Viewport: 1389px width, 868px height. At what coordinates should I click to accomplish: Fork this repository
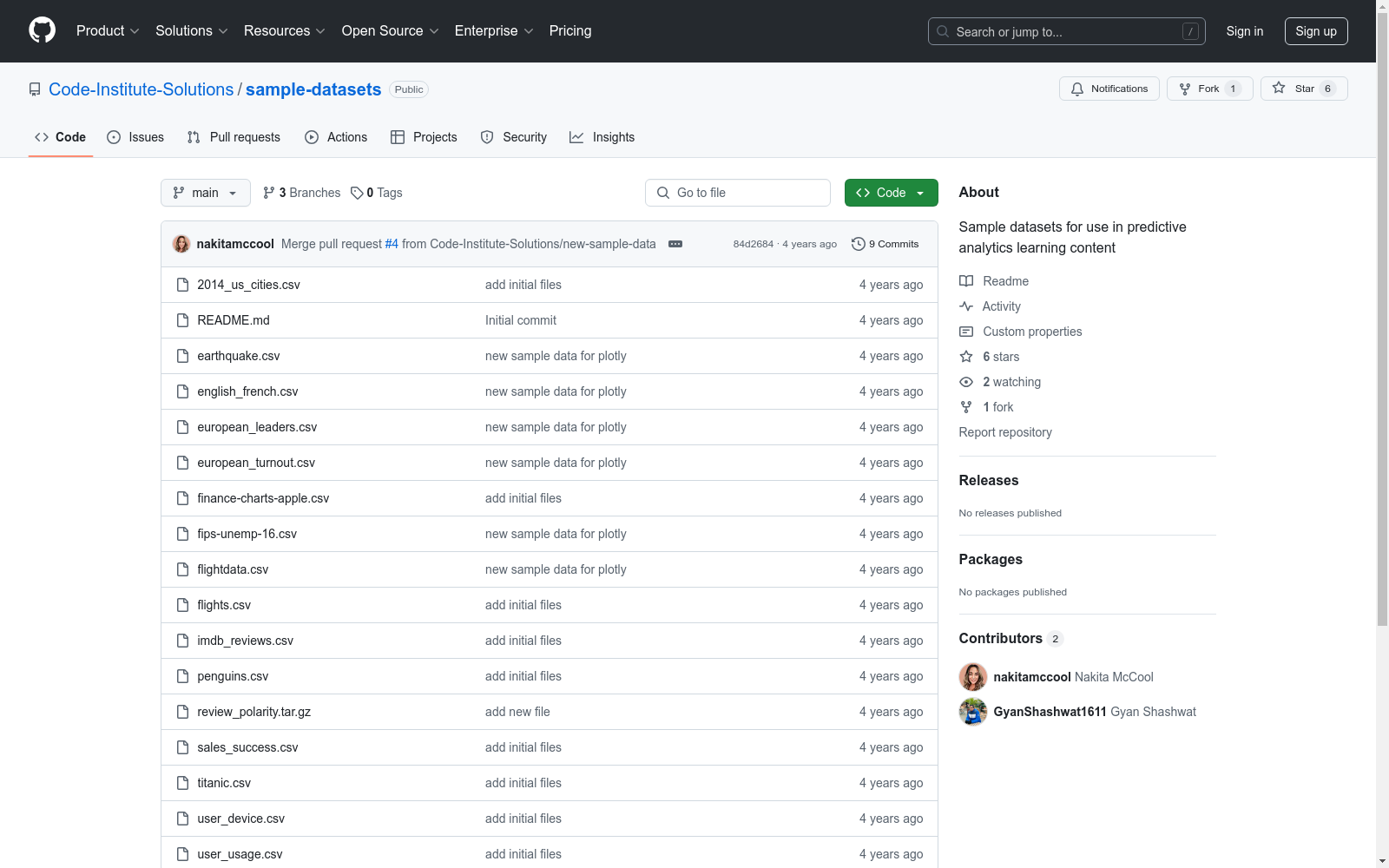point(1209,89)
